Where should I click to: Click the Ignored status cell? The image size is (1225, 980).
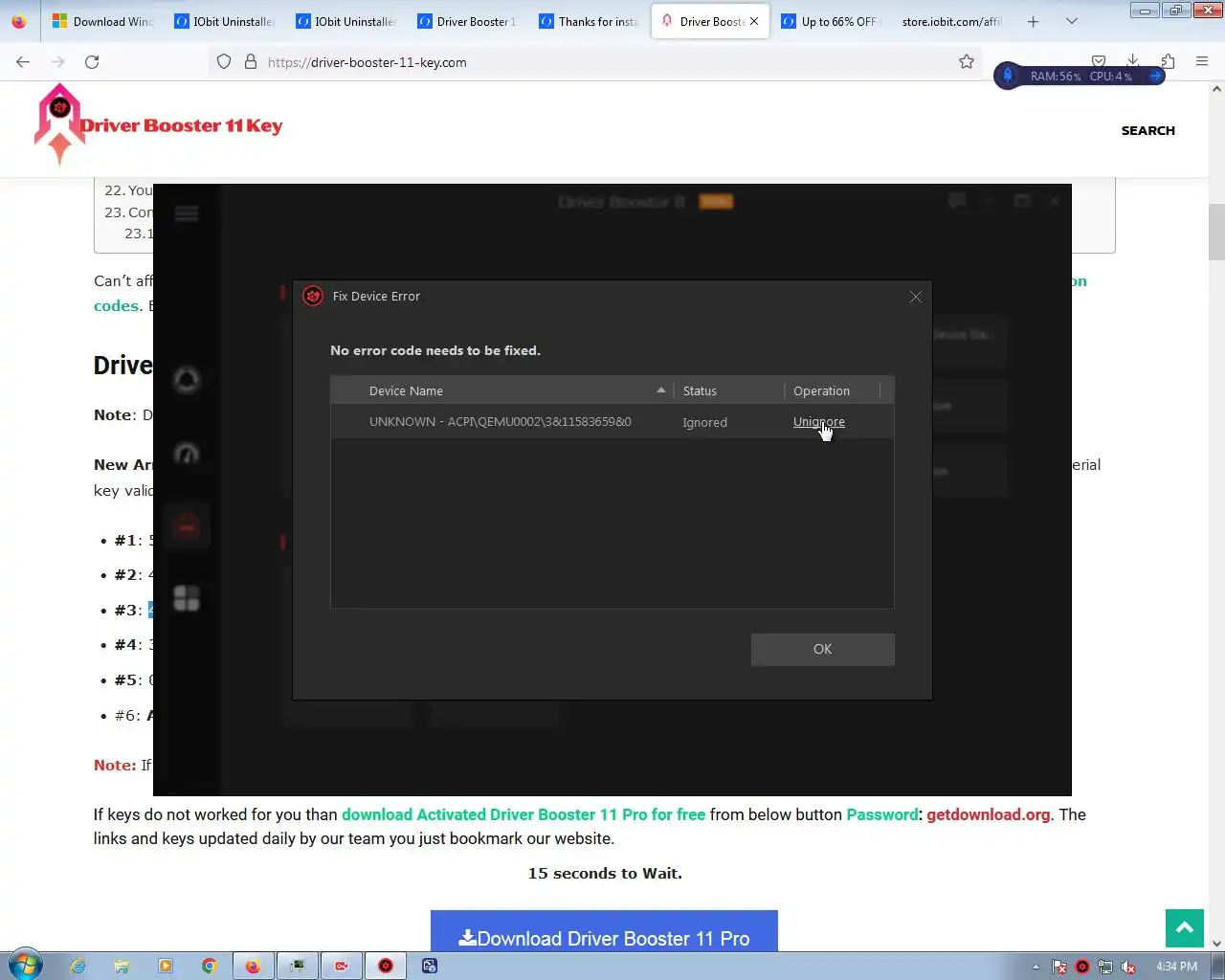click(704, 422)
